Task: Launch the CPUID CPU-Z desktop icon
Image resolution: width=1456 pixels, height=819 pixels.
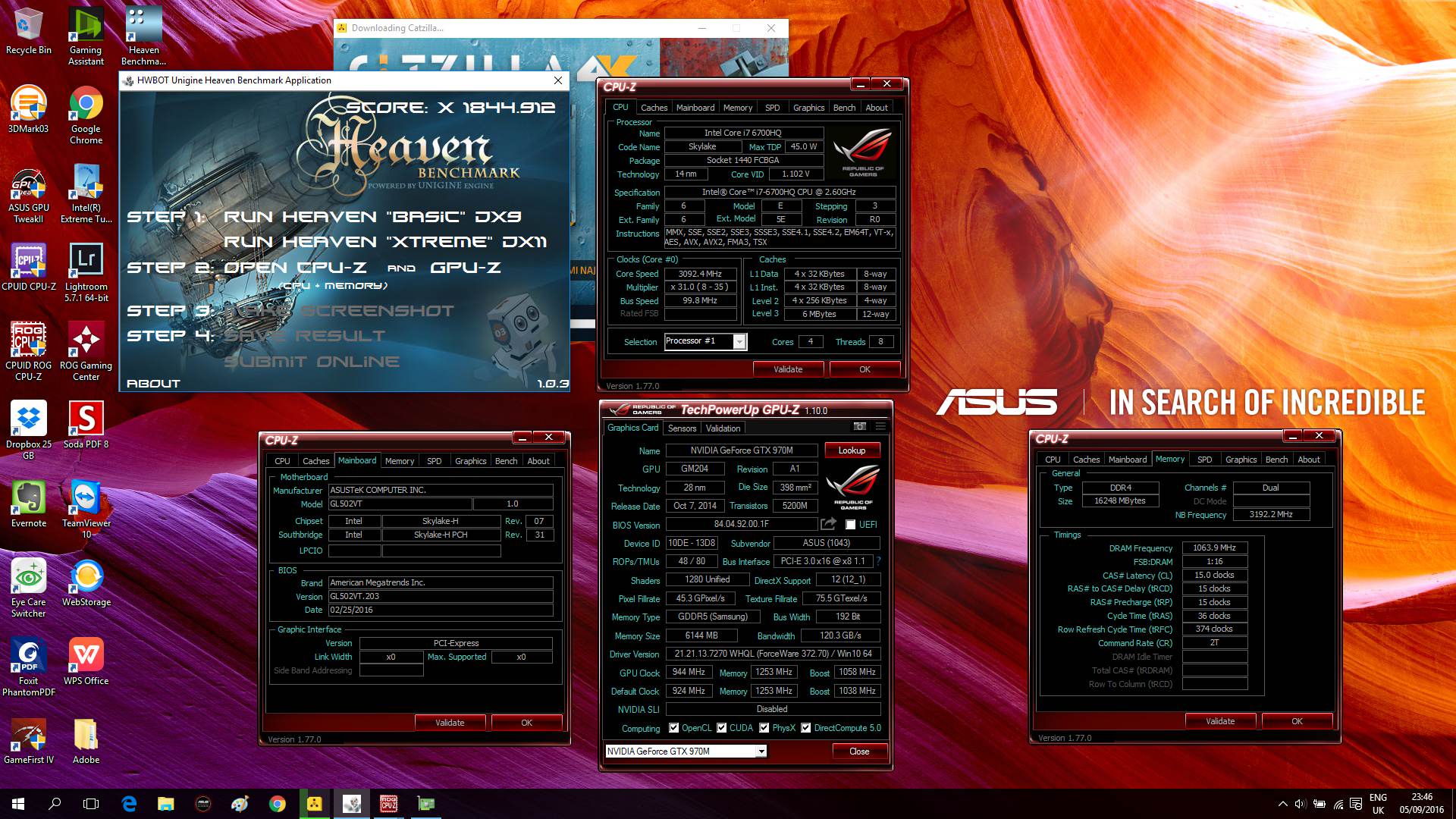Action: 29,267
